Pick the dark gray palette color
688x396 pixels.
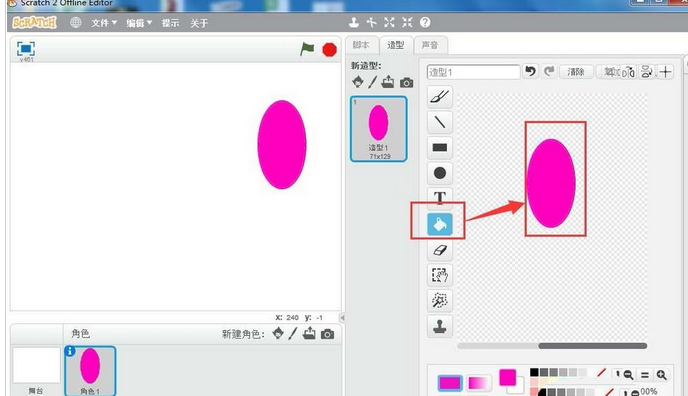pyautogui.click(x=544, y=372)
